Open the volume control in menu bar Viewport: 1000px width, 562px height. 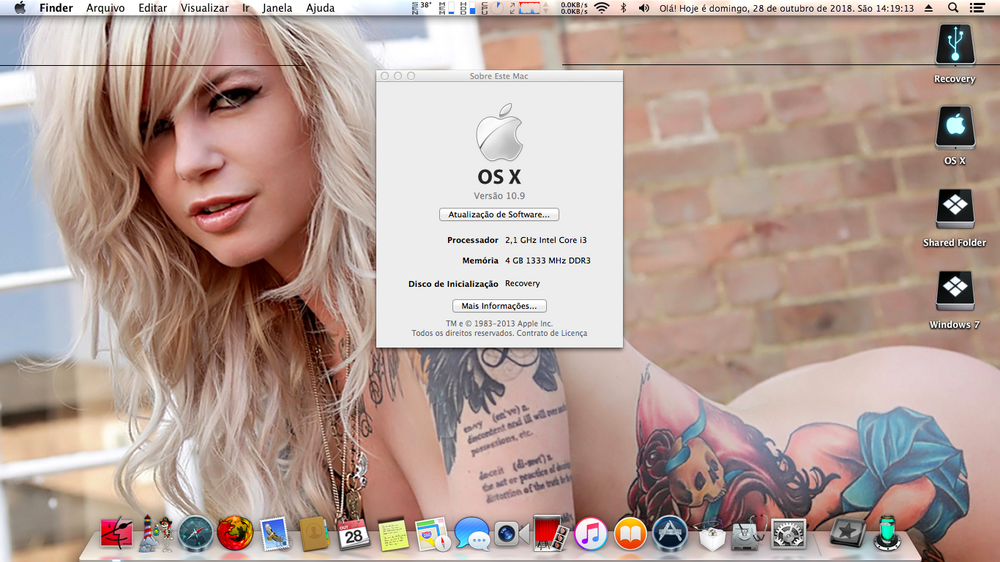click(643, 8)
